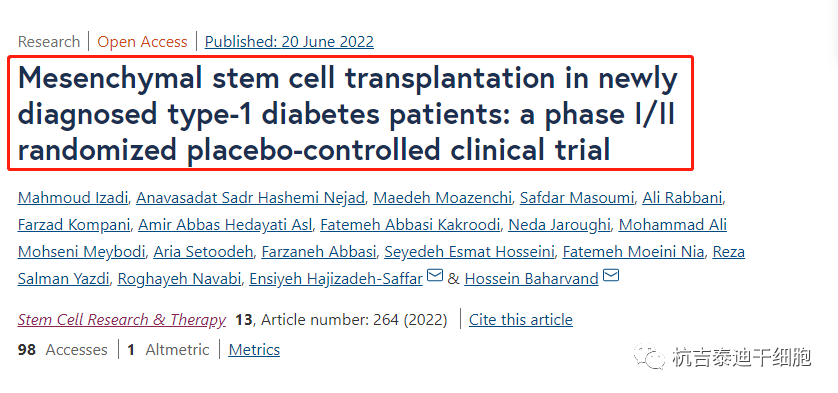Open author Mahmoud Izadi's profile link

(x=73, y=198)
